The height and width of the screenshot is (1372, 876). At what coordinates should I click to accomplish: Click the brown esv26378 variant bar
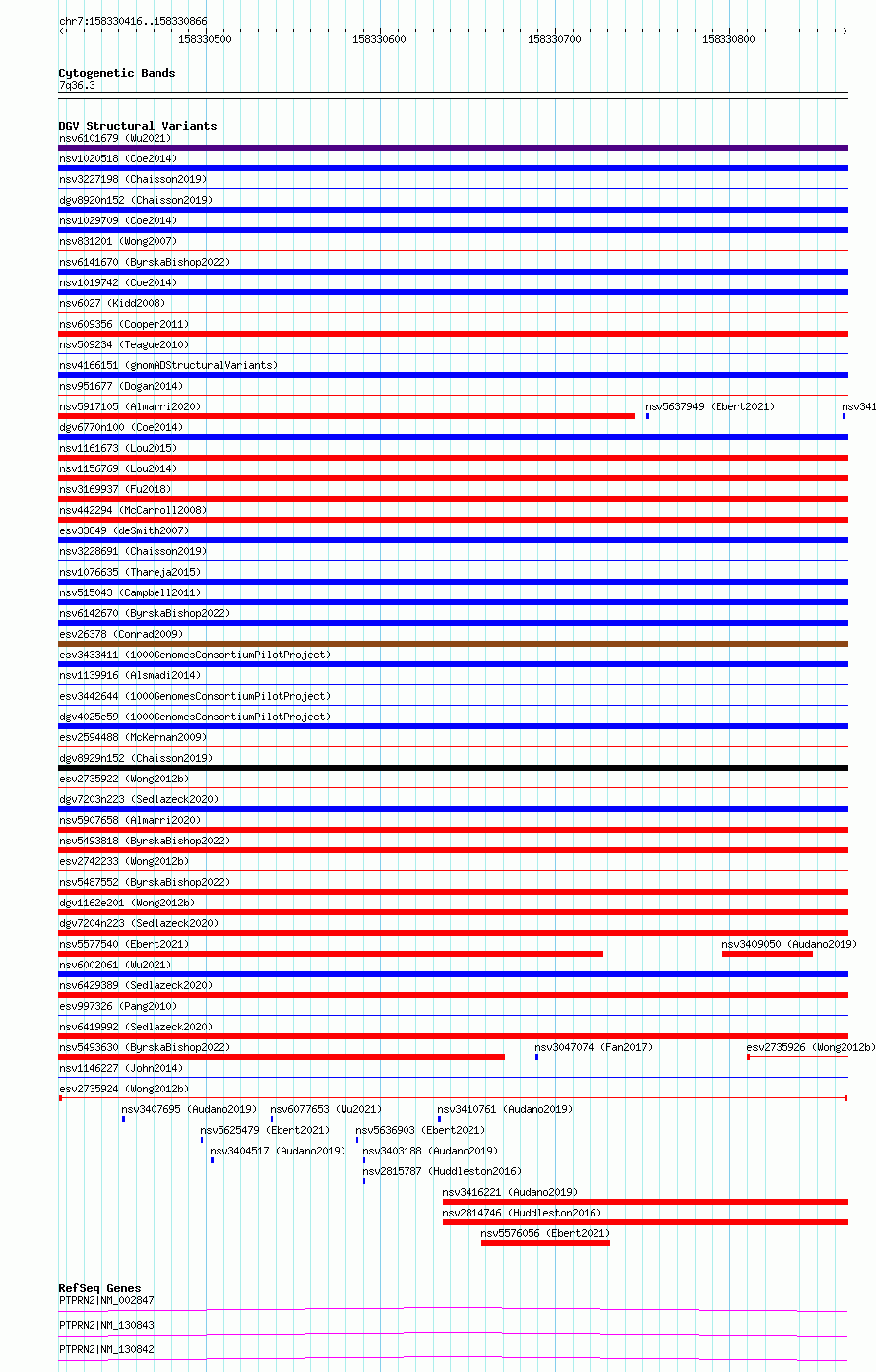[454, 644]
